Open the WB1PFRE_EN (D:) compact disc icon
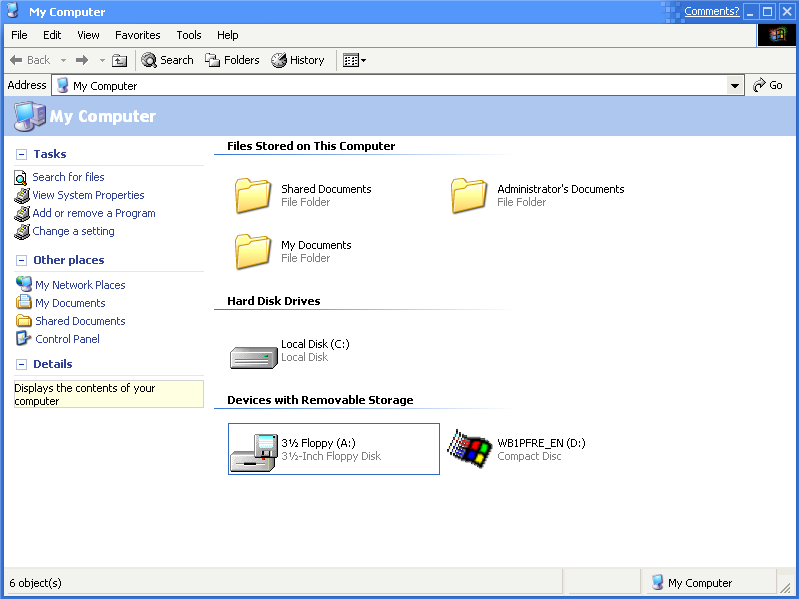This screenshot has height=599, width=799. coord(469,449)
